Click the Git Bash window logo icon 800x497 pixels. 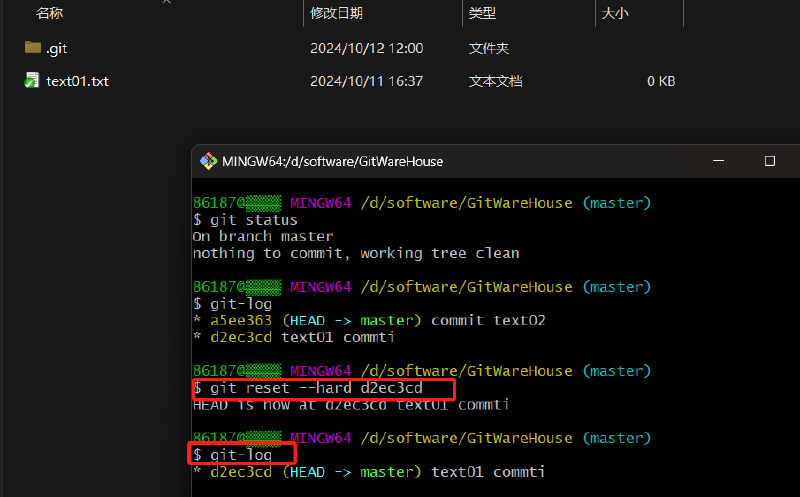(x=208, y=161)
